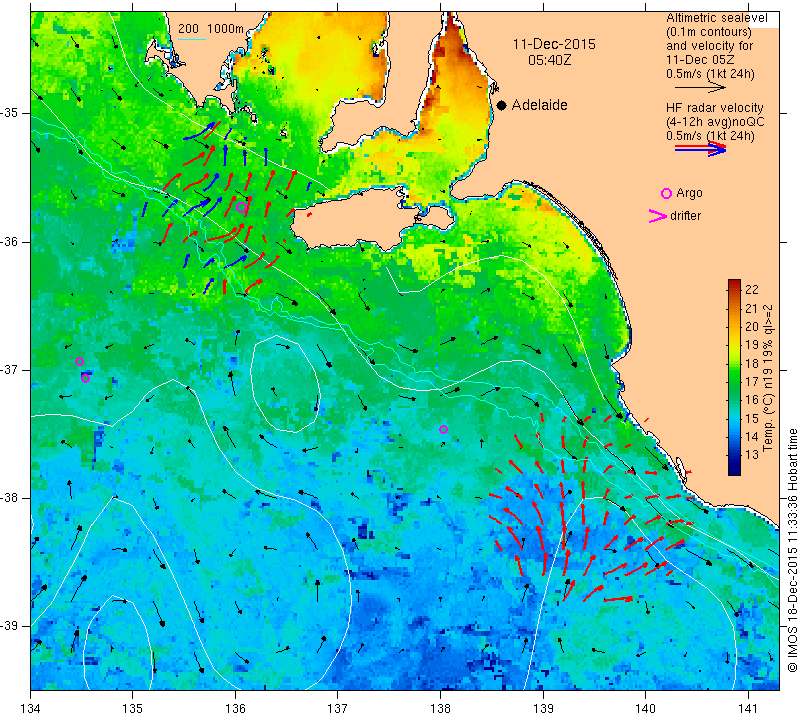Click the '137' longitude axis label

(x=338, y=709)
